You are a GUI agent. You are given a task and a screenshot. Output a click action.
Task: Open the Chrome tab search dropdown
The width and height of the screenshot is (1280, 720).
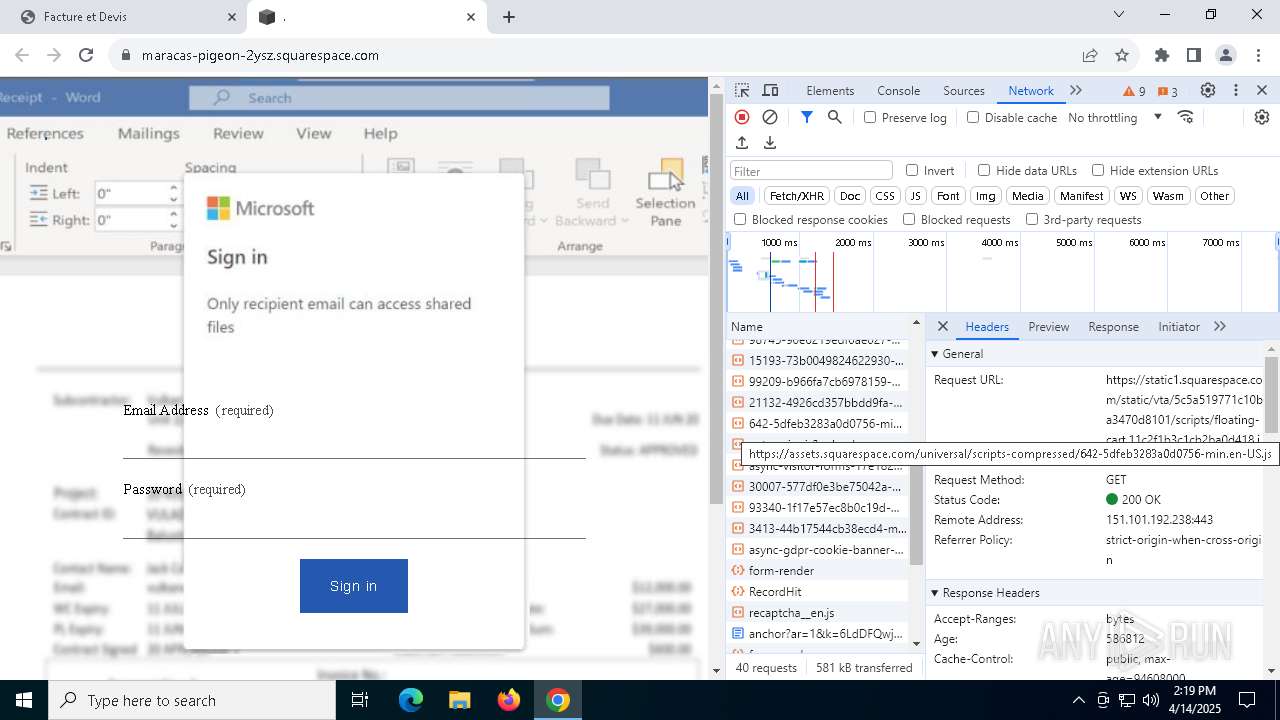[x=1119, y=14]
